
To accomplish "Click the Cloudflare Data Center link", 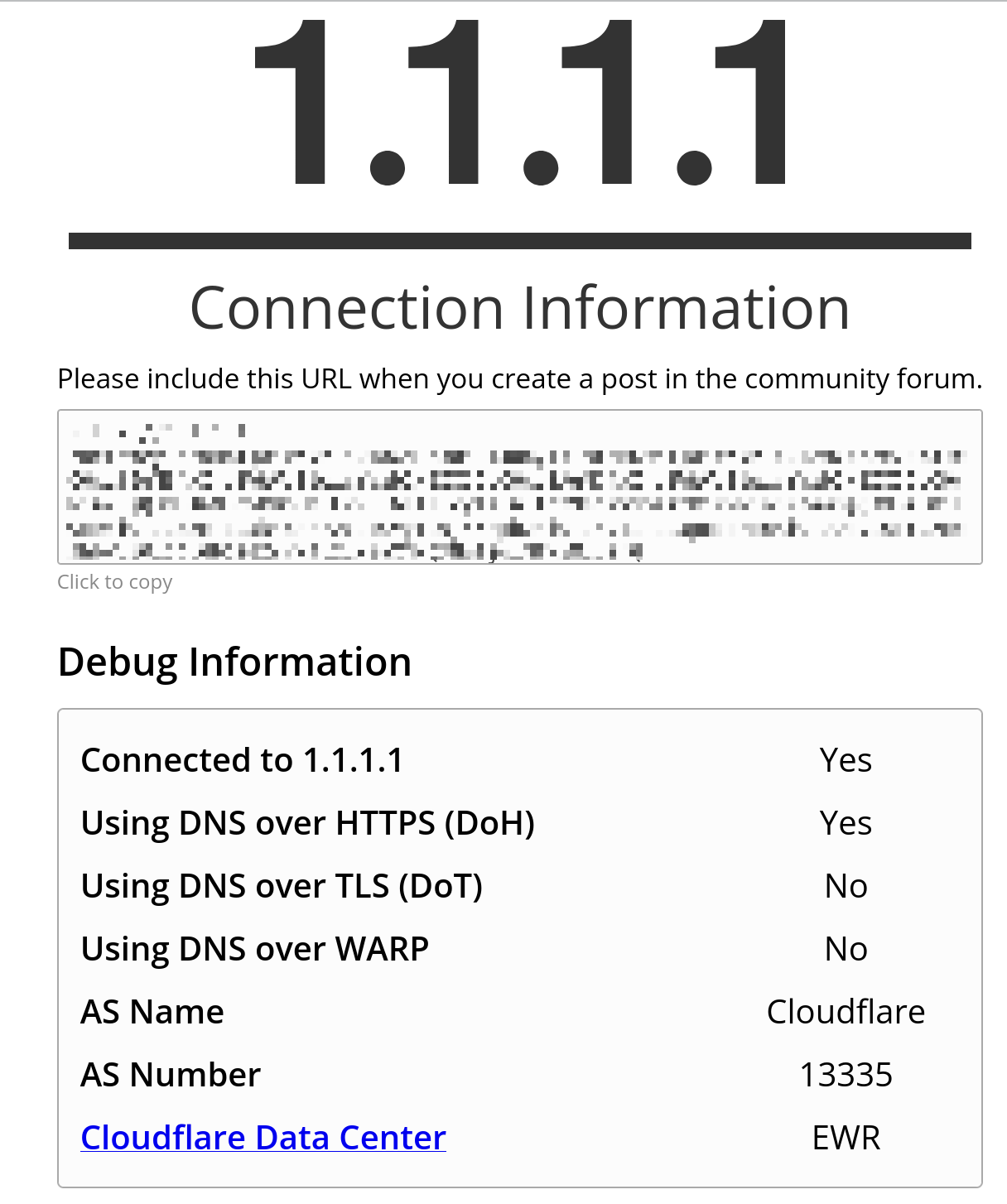I will [263, 1137].
